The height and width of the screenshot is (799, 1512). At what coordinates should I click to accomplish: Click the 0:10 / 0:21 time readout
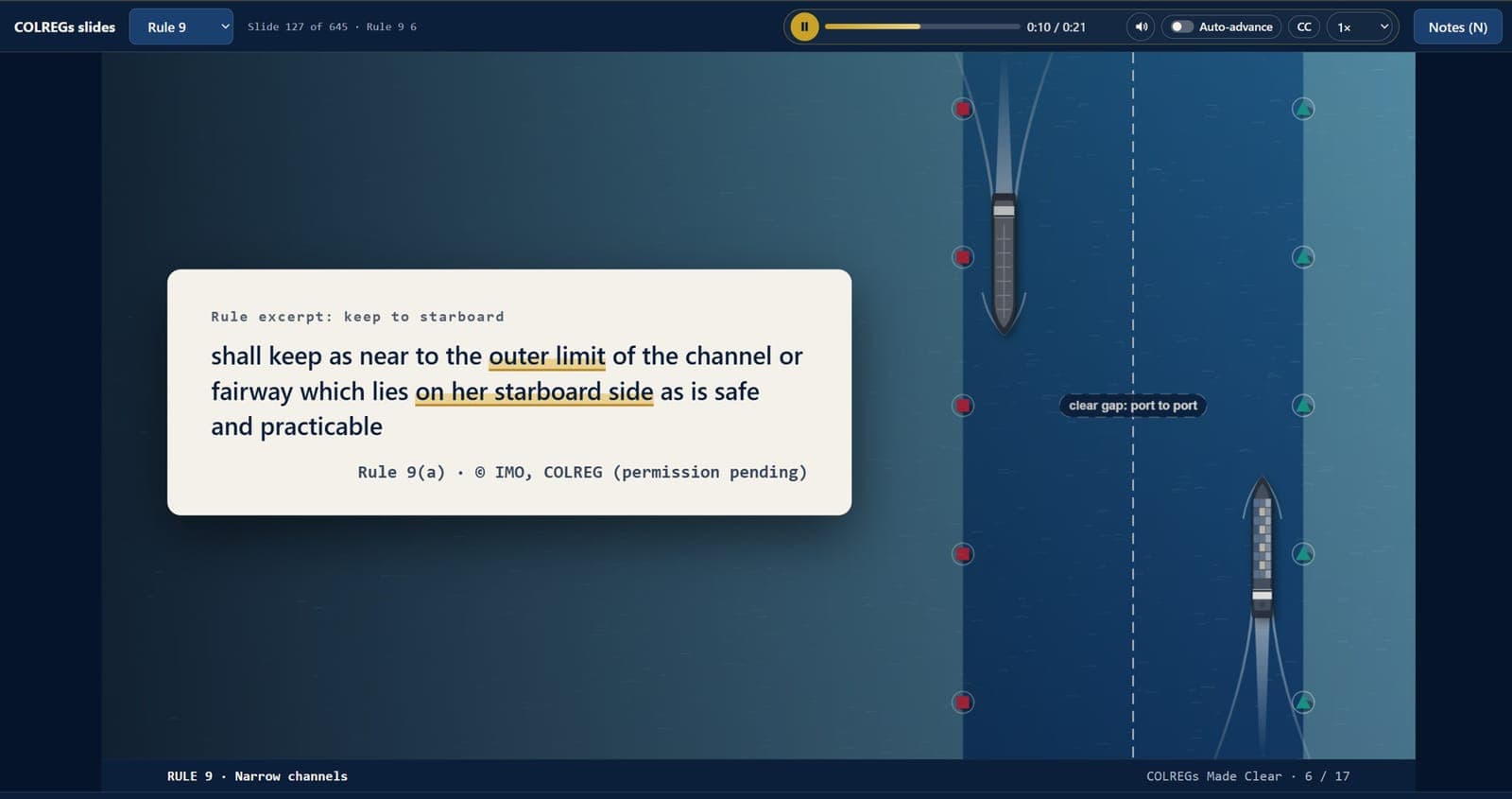click(x=1056, y=26)
